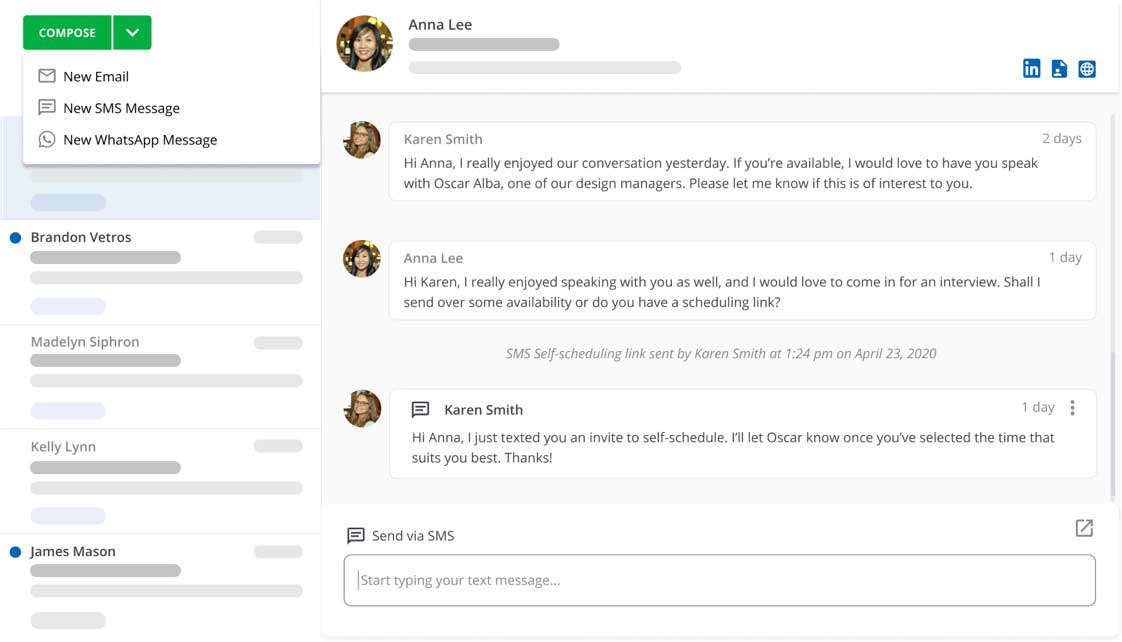Expand the Compose dropdown arrow

click(132, 33)
